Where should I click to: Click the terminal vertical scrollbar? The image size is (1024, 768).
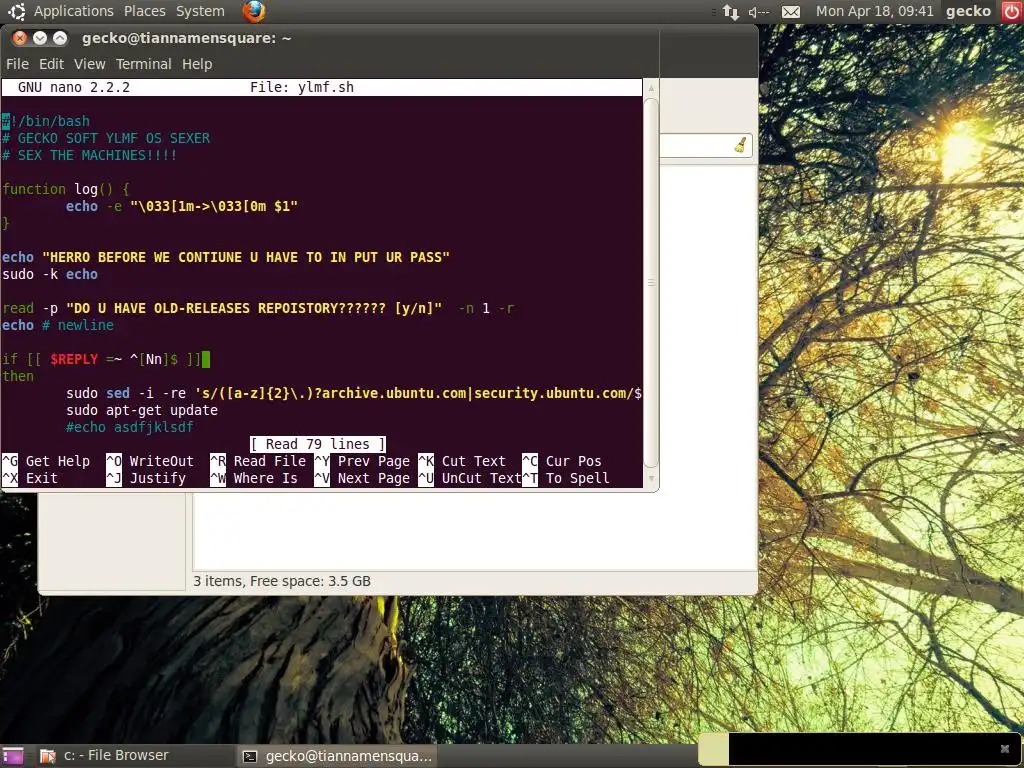[650, 283]
